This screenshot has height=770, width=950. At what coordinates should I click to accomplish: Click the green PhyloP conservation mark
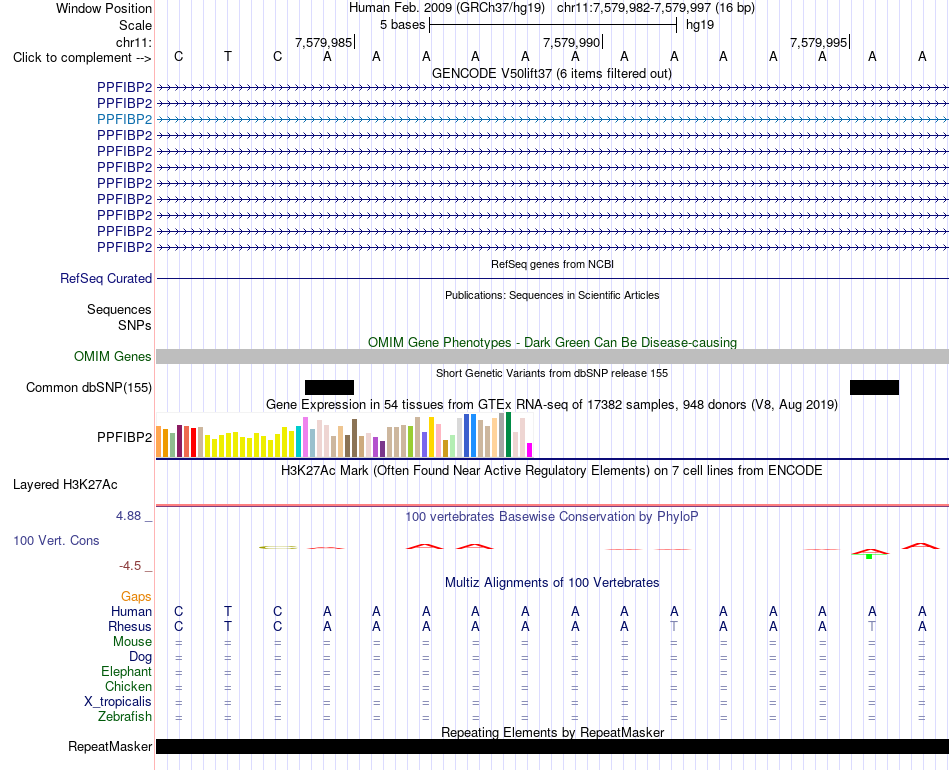[869, 556]
